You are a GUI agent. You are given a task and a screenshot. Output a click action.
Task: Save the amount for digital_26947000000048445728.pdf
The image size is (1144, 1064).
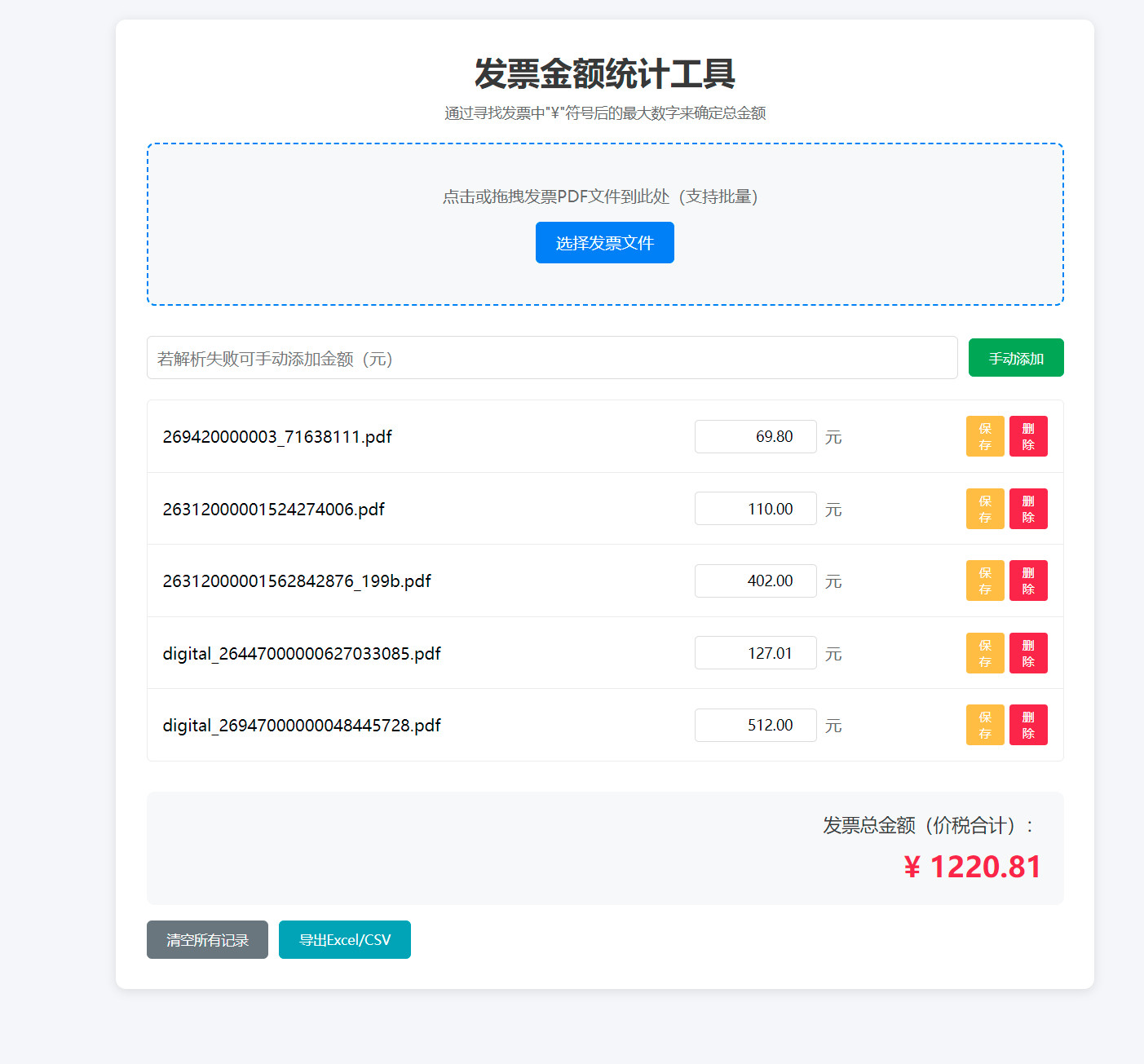click(984, 724)
